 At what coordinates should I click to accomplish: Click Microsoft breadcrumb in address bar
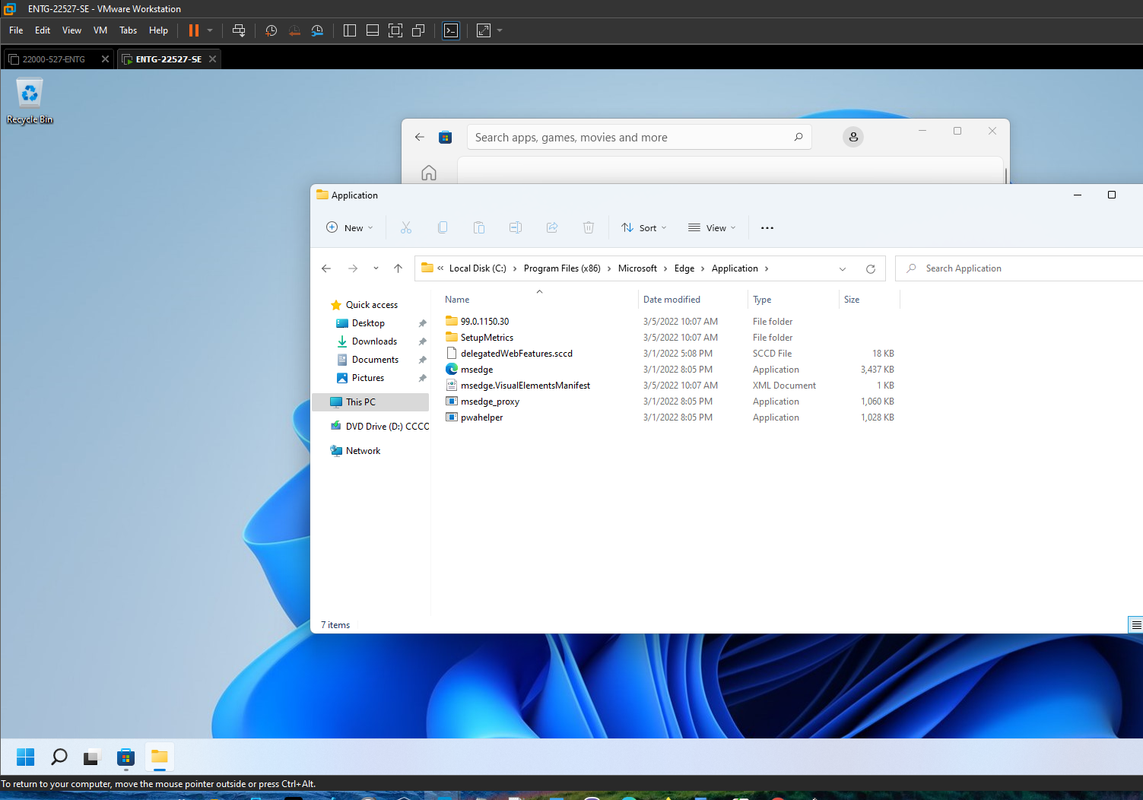click(637, 268)
